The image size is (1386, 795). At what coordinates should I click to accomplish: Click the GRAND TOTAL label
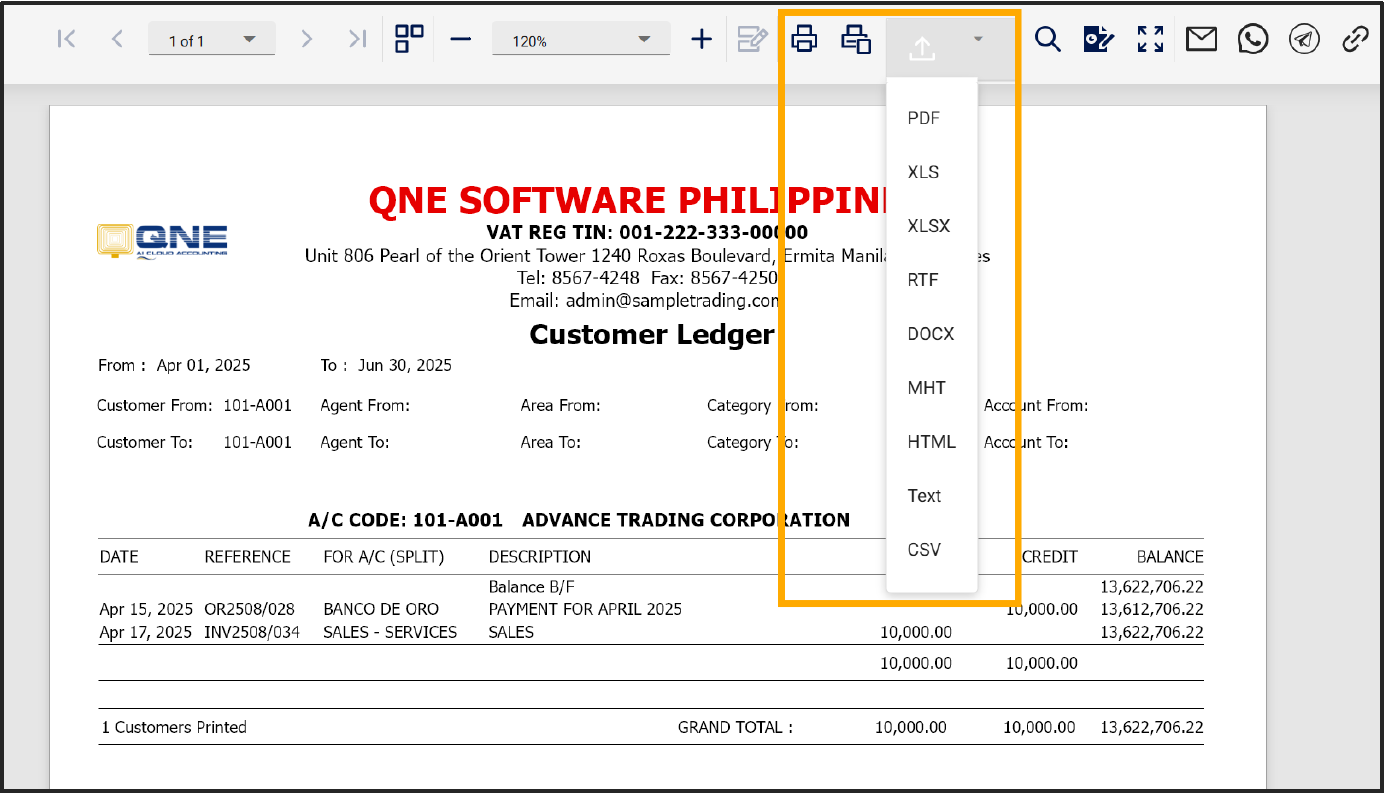[x=735, y=727]
